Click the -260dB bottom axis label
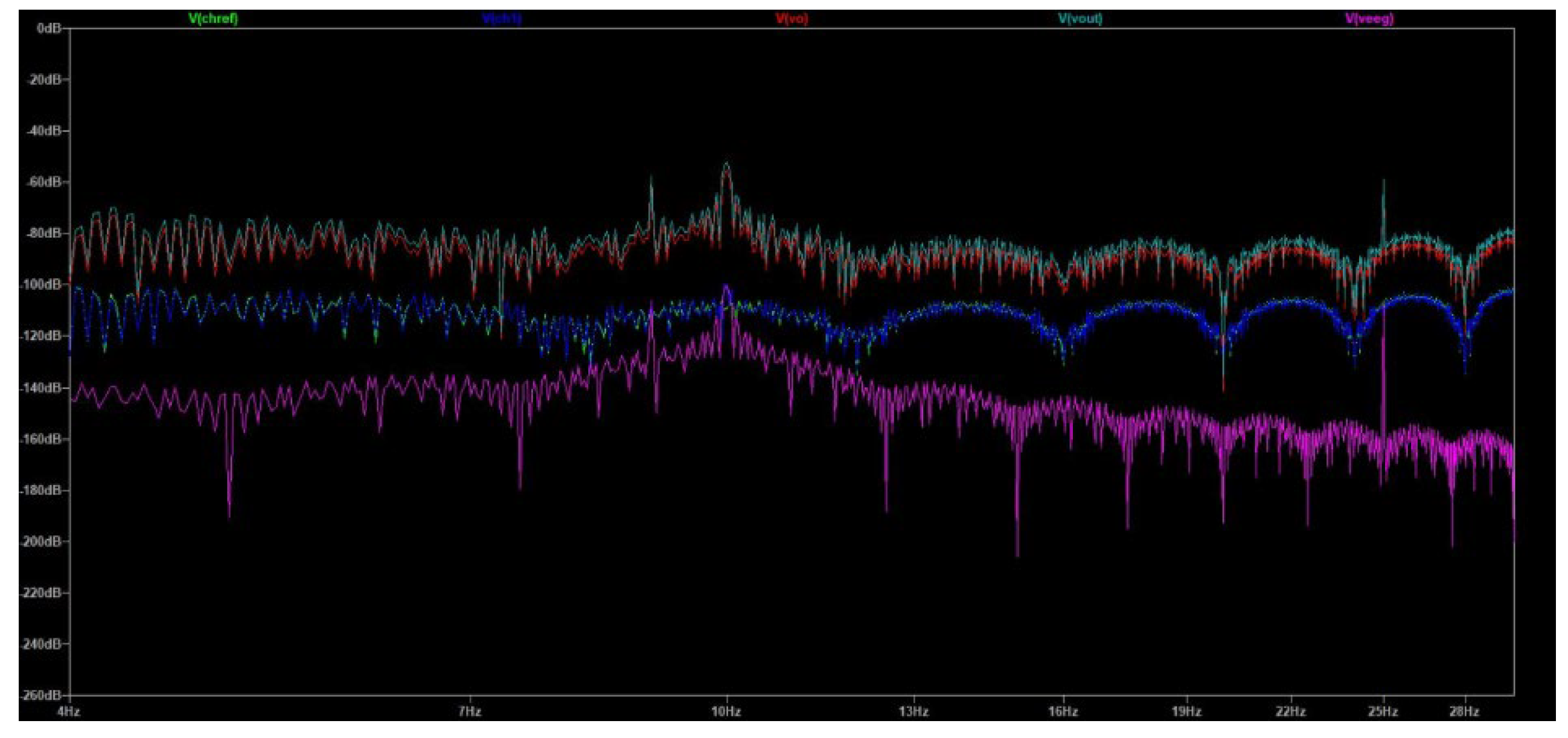 (43, 695)
